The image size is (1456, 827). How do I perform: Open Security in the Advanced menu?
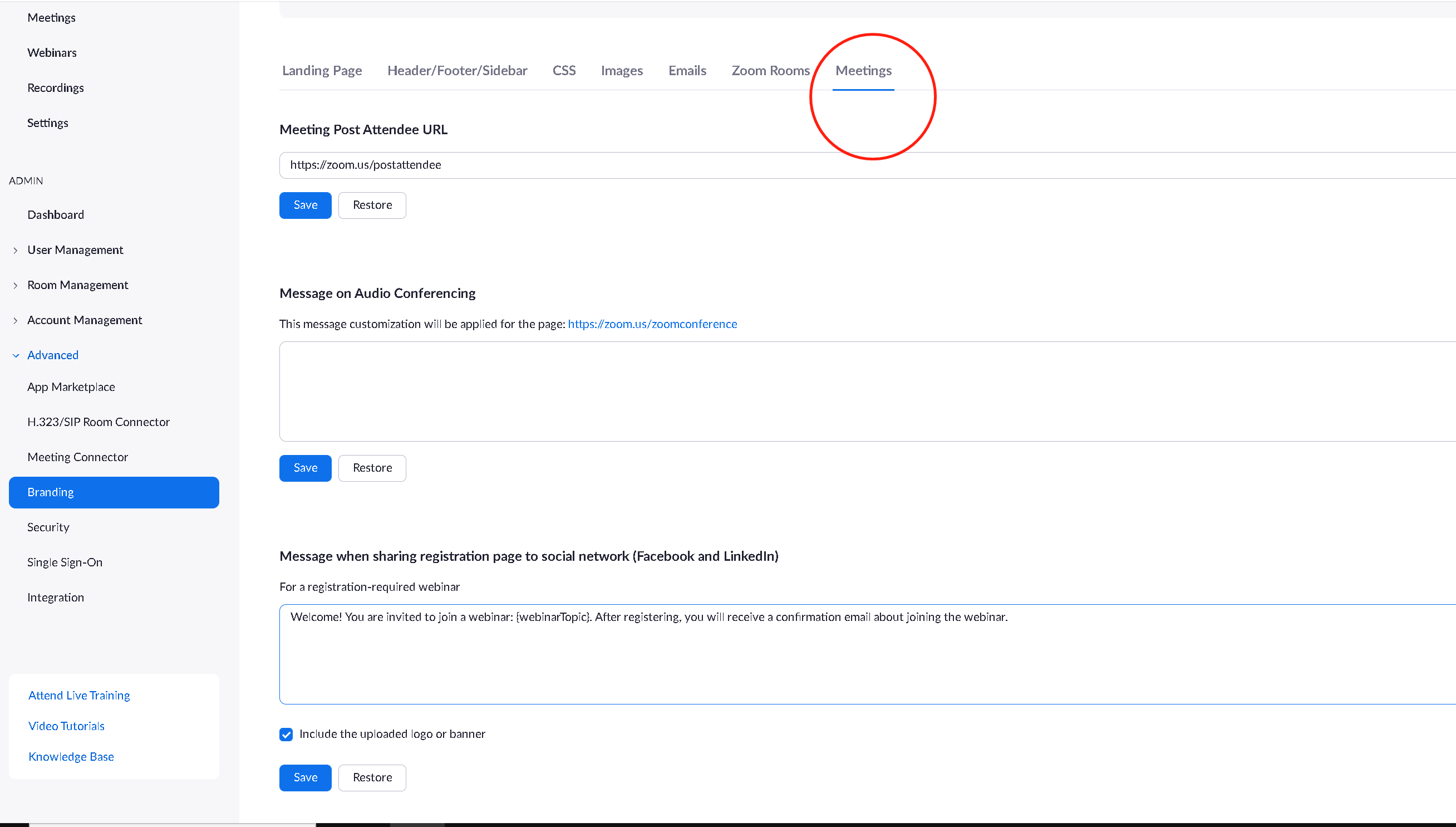click(48, 528)
